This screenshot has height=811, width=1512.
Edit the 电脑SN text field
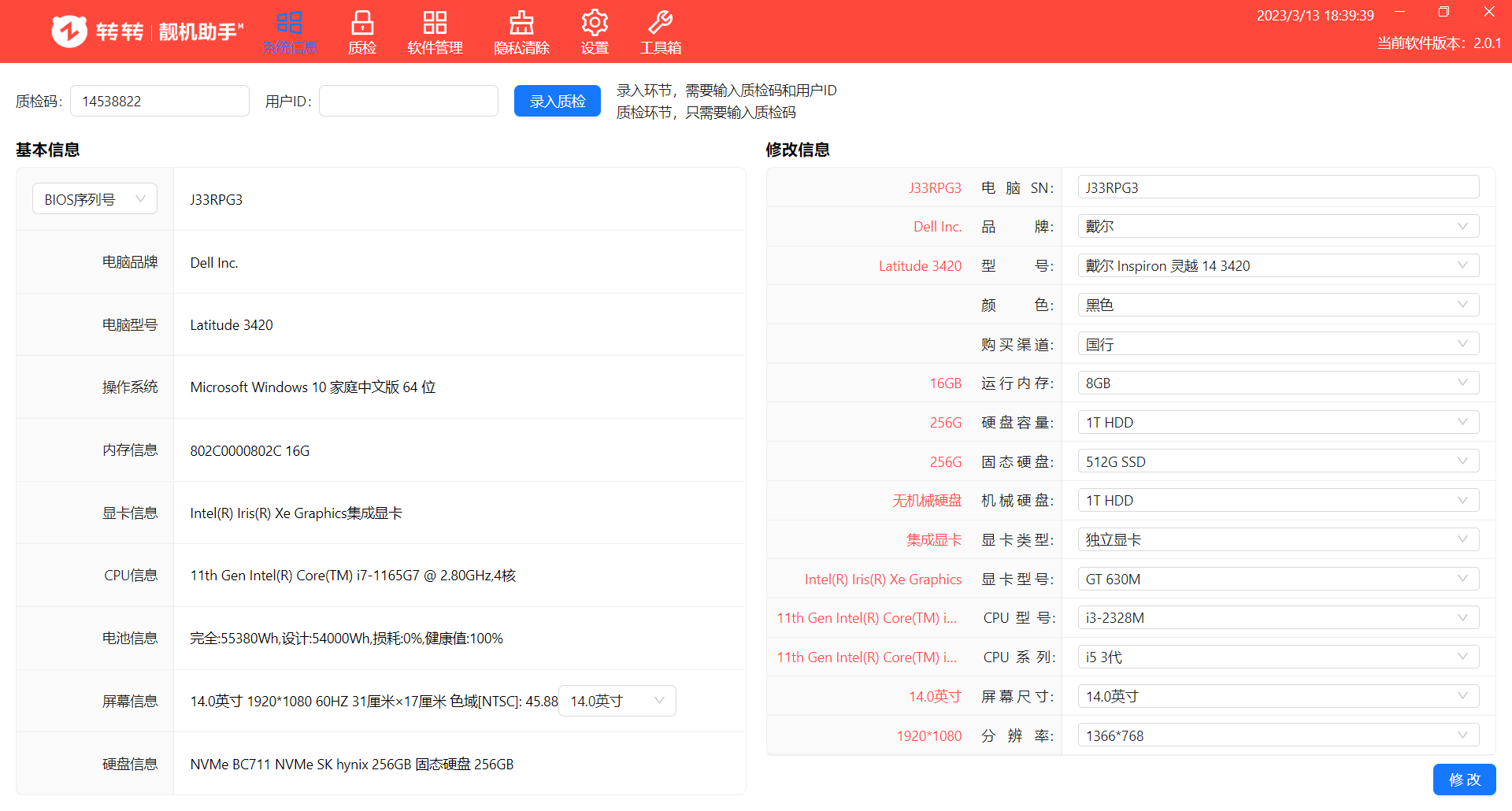[x=1278, y=187]
